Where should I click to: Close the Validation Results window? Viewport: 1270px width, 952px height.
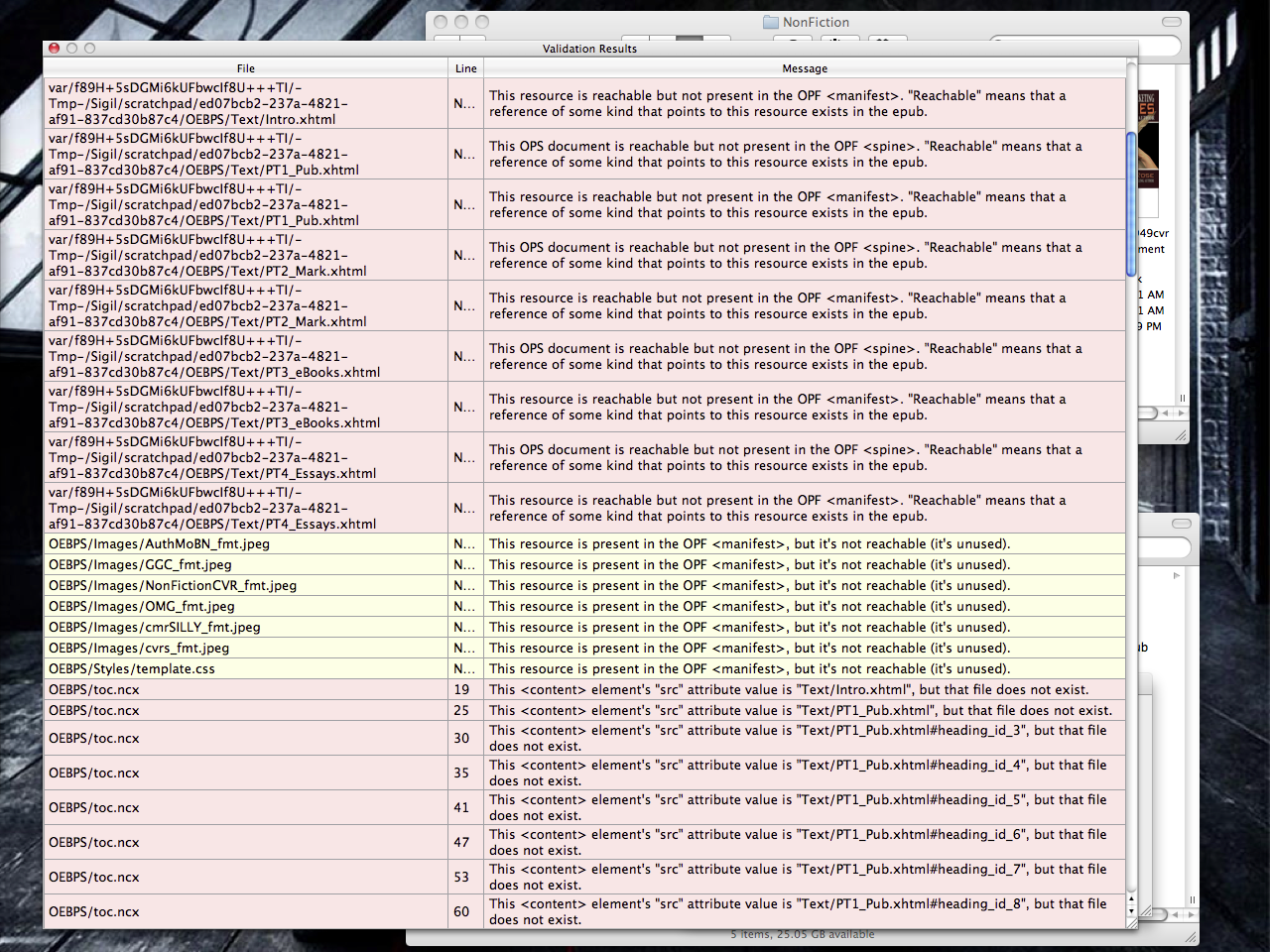tap(55, 48)
